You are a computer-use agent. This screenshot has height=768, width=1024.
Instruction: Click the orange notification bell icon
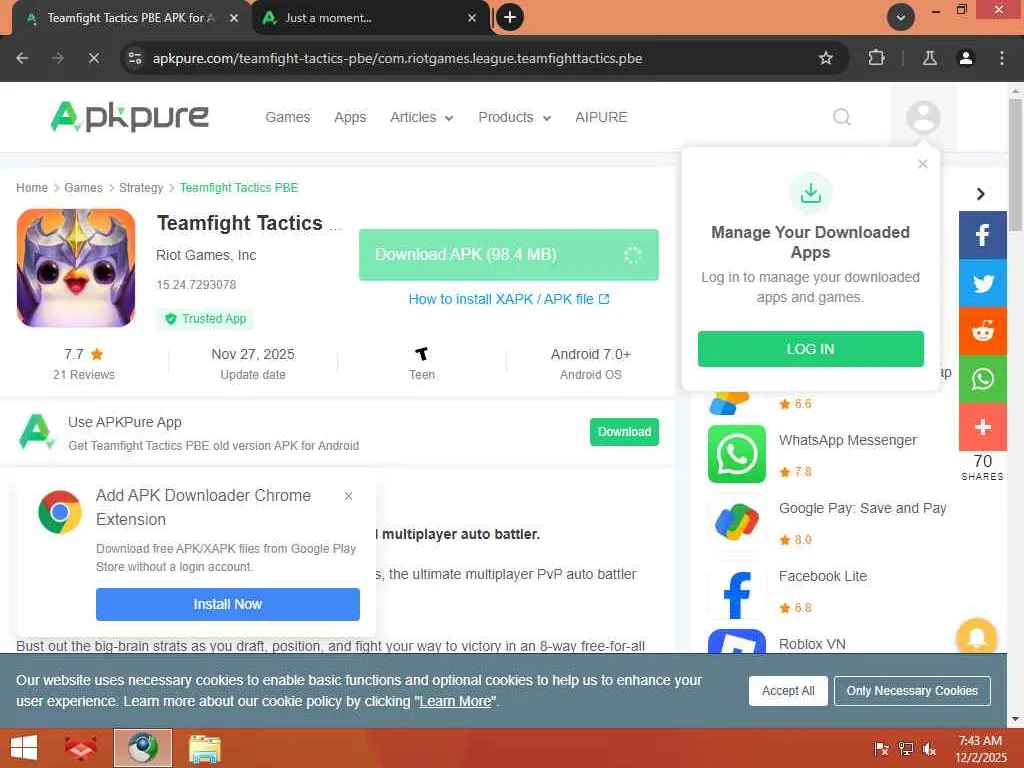tap(976, 637)
